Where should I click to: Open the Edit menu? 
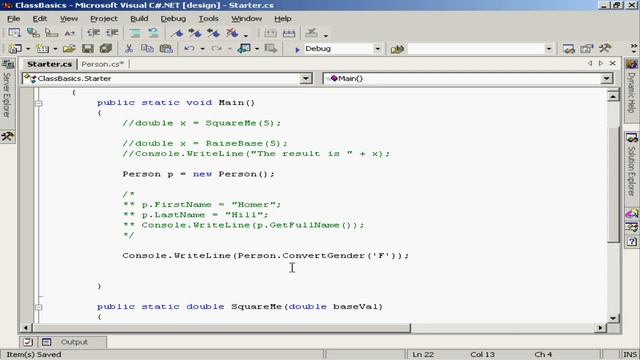tap(40, 18)
